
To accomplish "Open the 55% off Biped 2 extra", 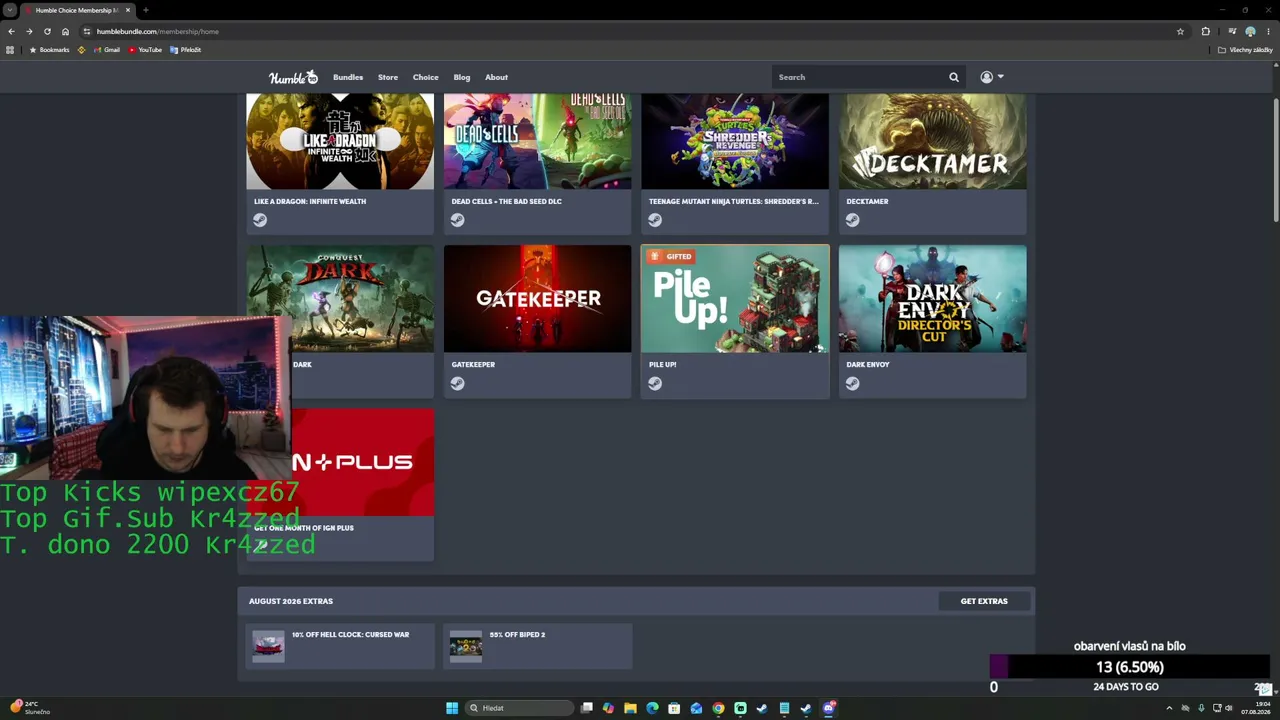I will point(538,646).
